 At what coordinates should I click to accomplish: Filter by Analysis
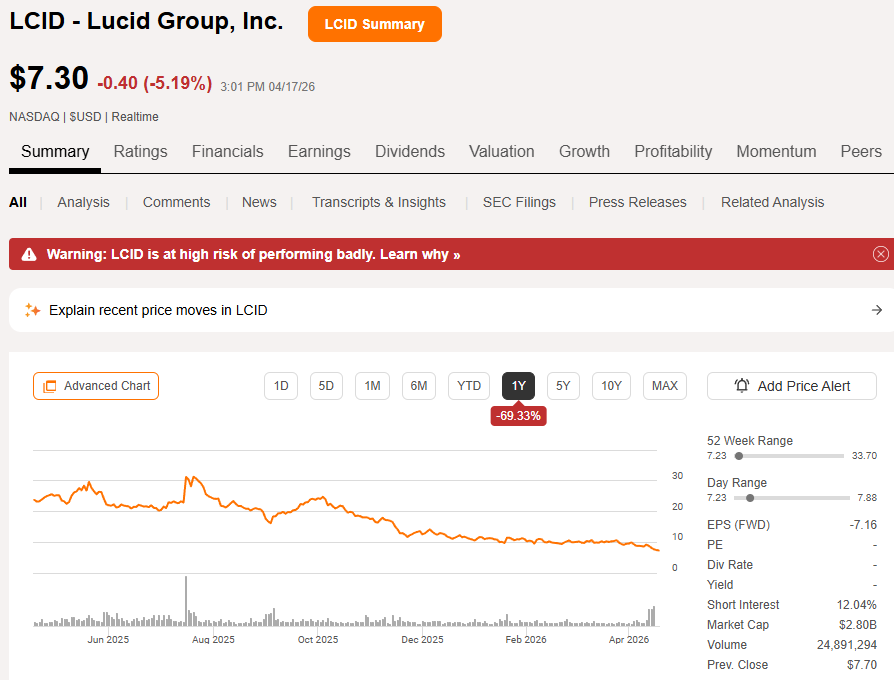83,202
